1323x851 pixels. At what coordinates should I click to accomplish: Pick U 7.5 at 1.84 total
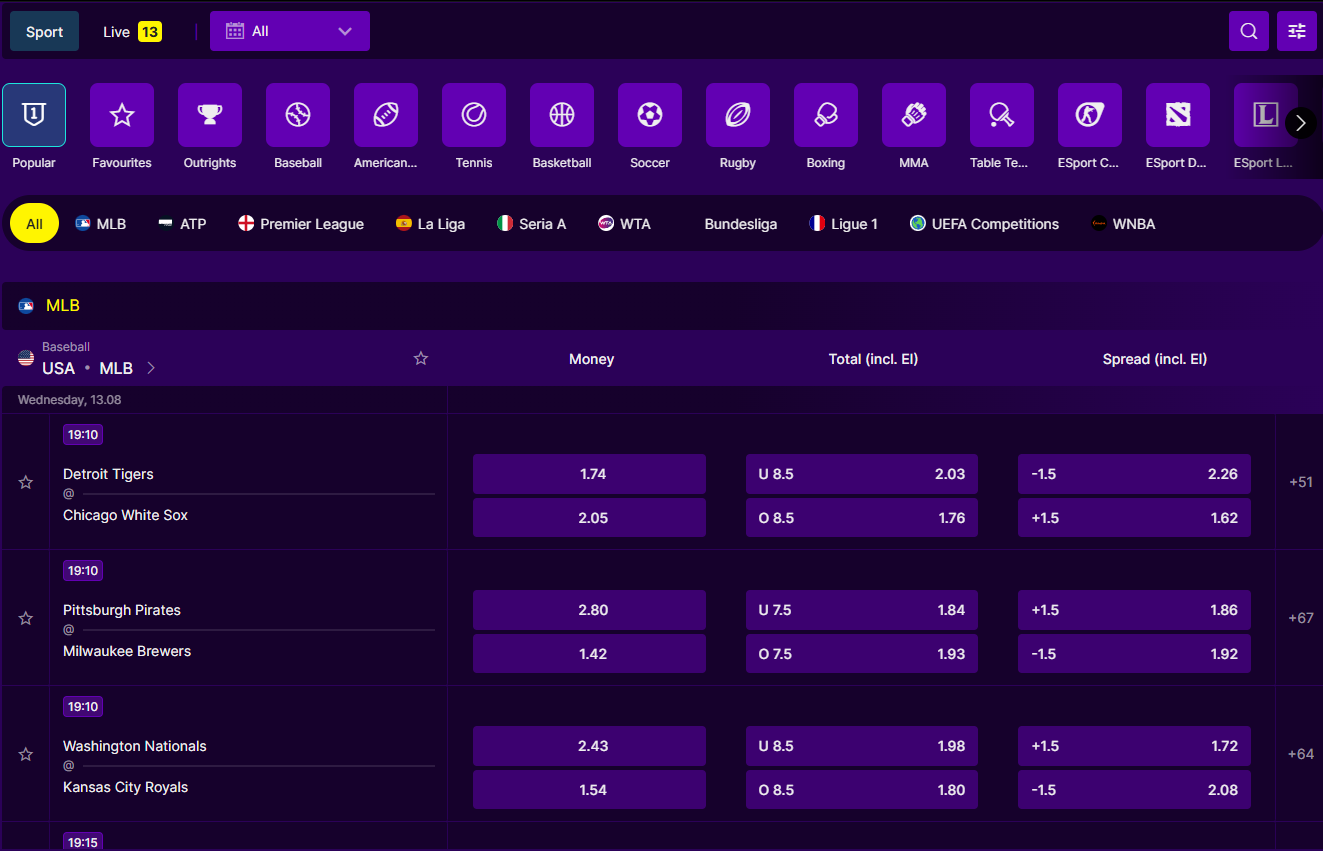pos(862,610)
